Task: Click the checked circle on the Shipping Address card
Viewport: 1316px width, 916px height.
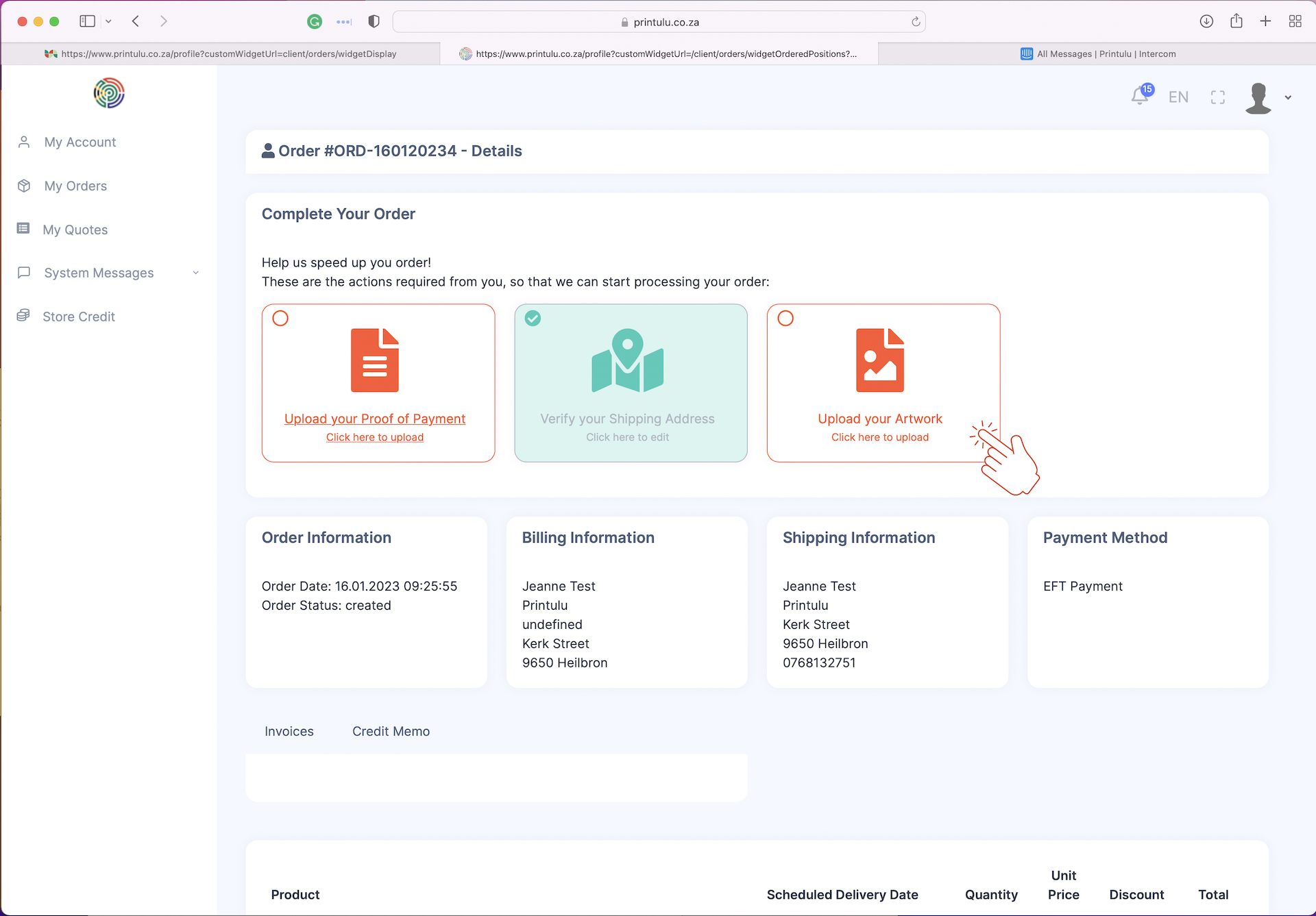Action: point(533,319)
